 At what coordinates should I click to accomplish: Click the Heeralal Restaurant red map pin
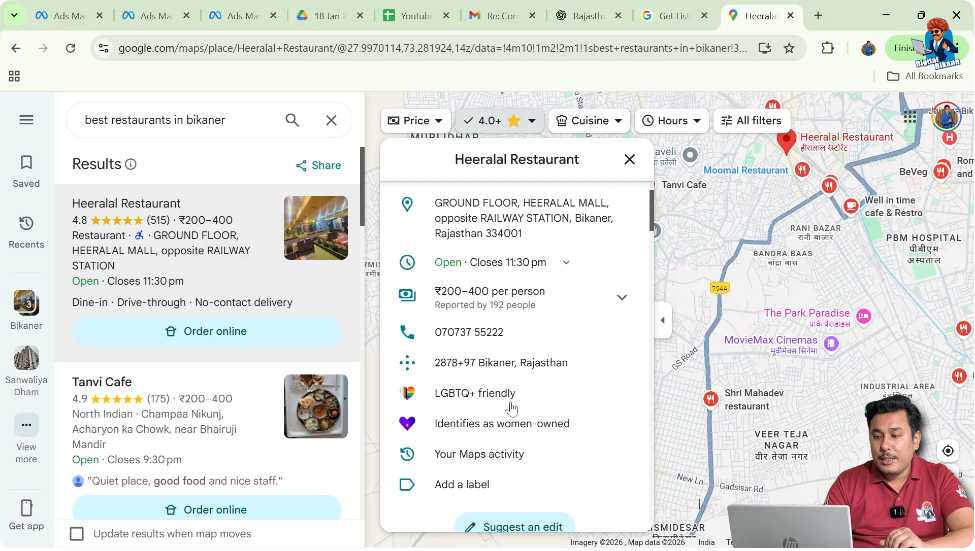[x=786, y=142]
